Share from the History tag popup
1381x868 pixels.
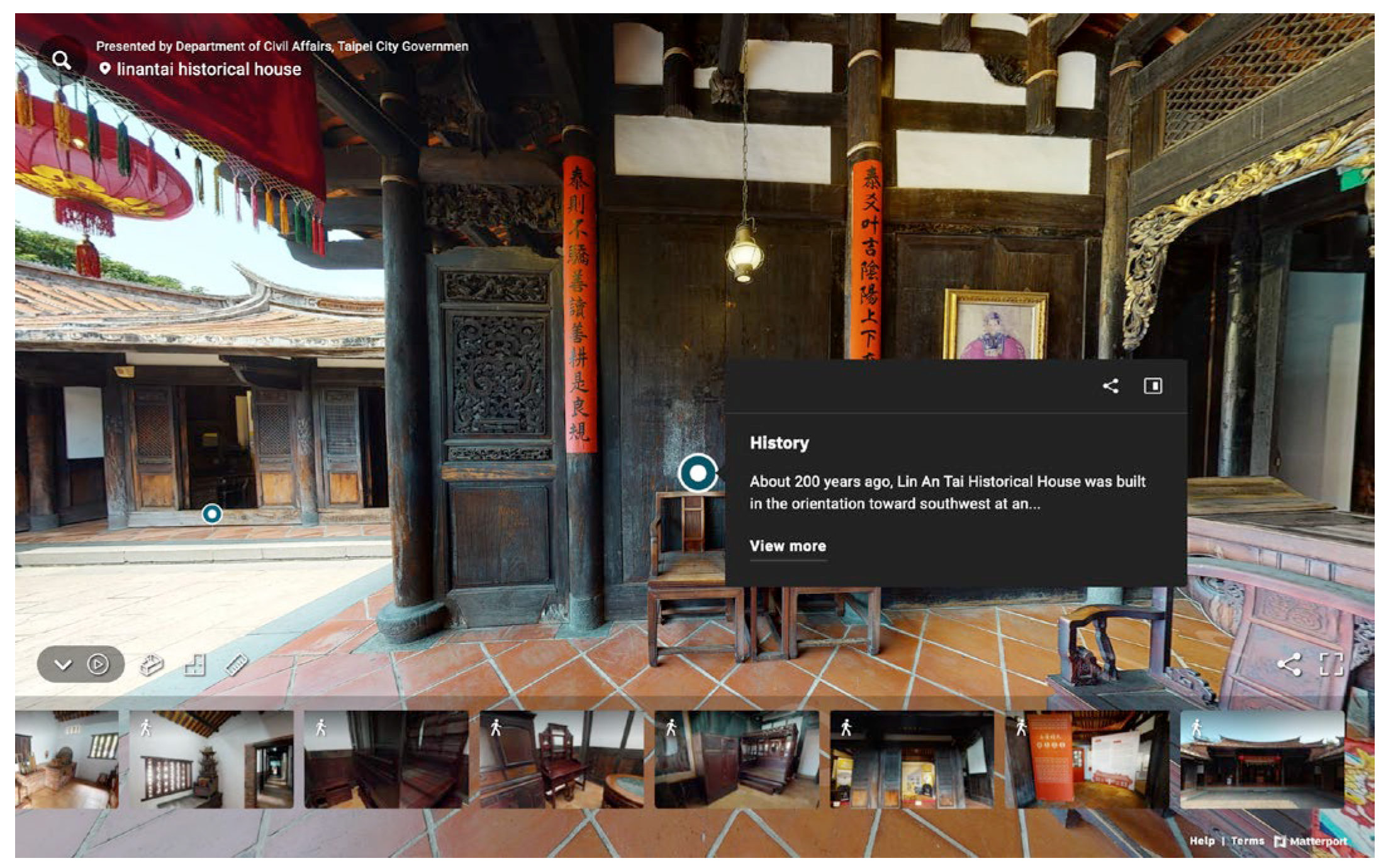coord(1110,386)
